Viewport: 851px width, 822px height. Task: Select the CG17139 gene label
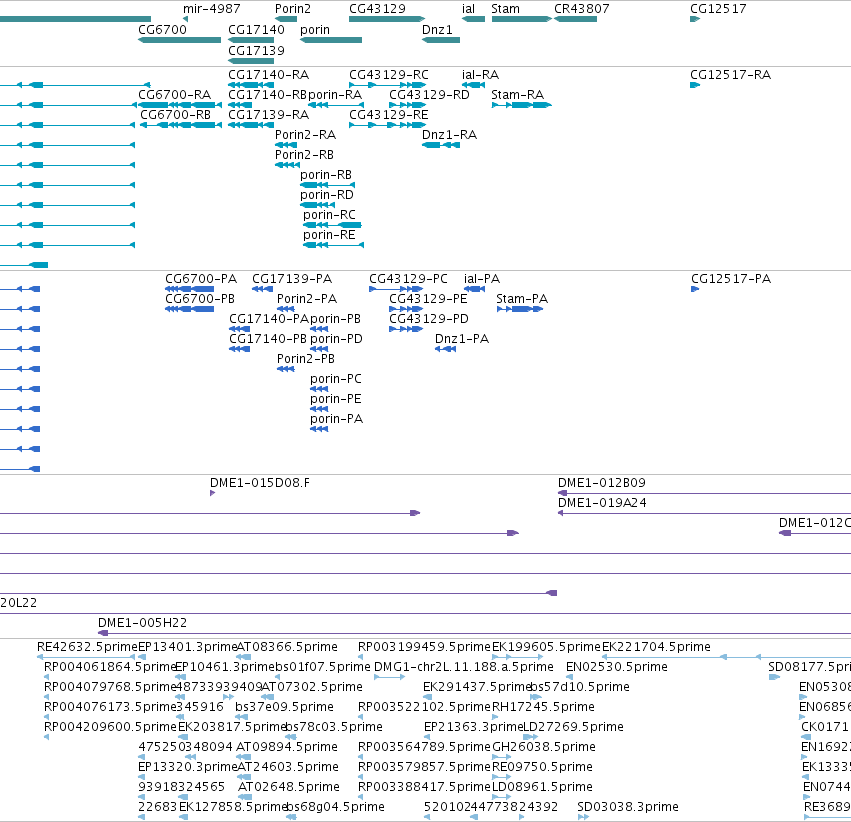coord(256,50)
